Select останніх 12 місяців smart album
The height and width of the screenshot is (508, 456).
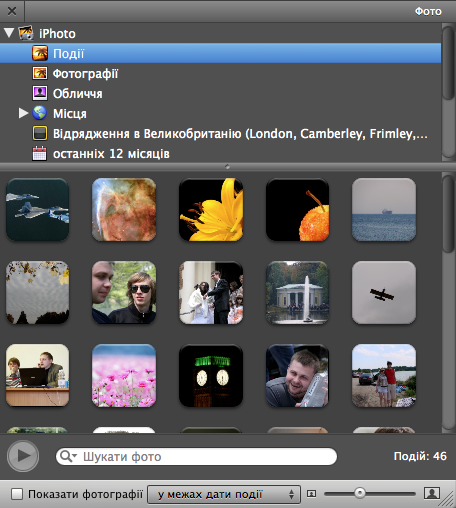(220, 153)
